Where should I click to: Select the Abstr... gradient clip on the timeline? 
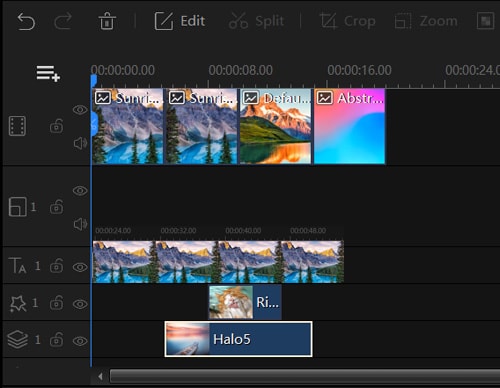(350, 126)
